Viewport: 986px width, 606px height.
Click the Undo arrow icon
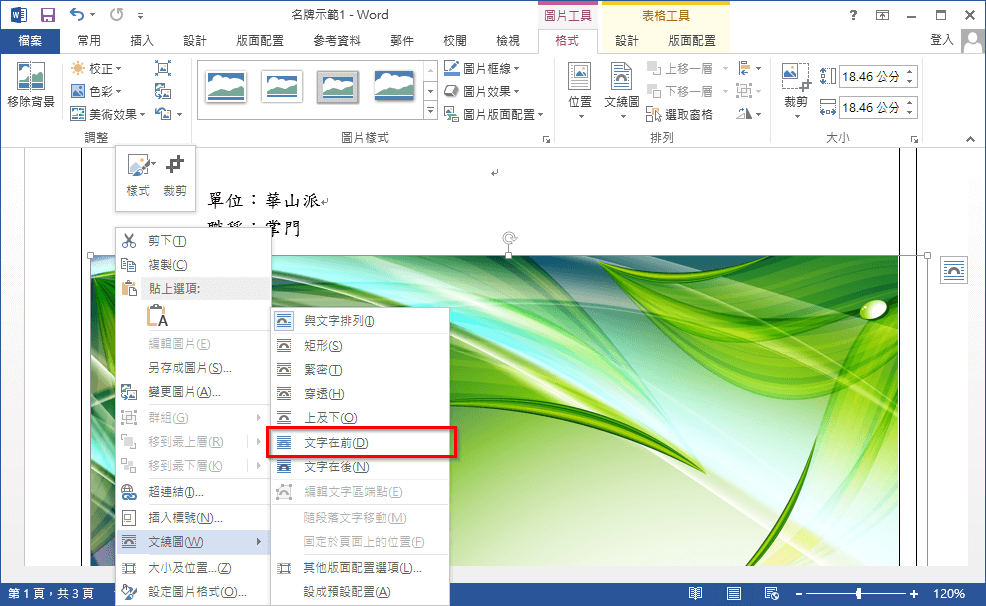click(77, 15)
